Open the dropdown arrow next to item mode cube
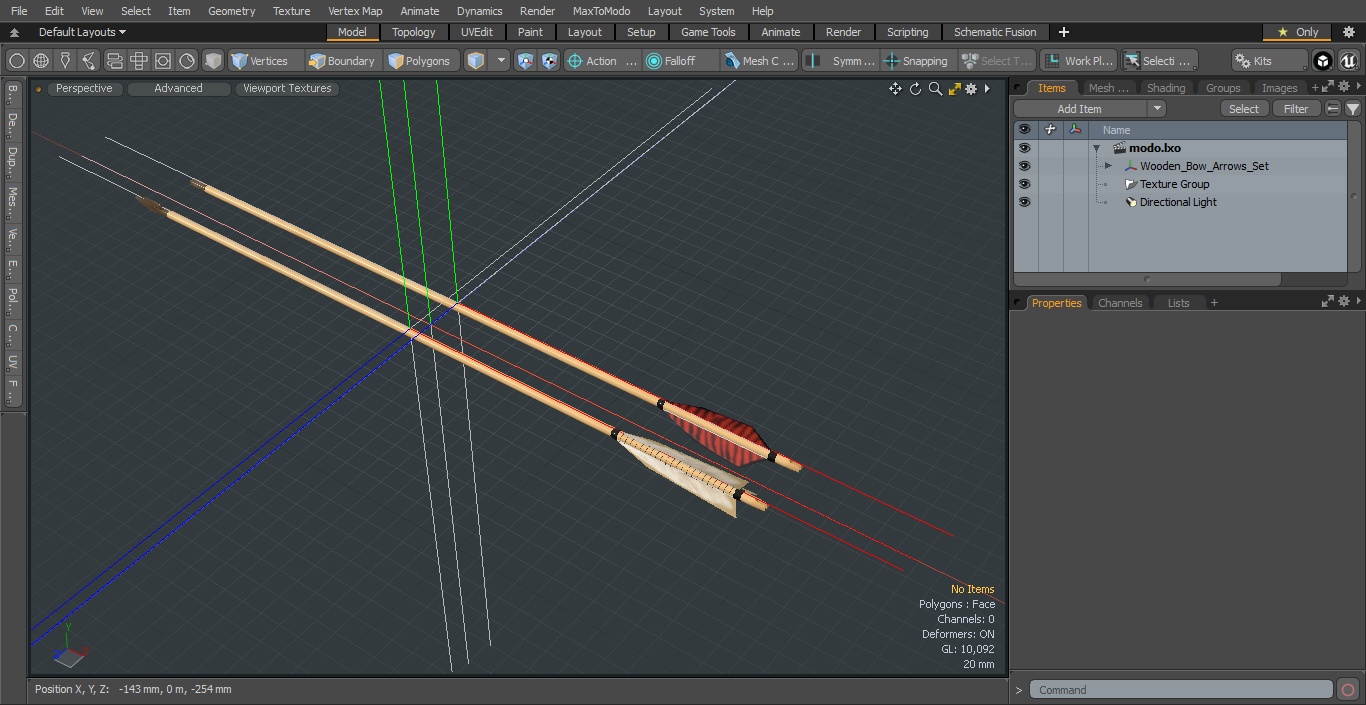 click(x=501, y=61)
